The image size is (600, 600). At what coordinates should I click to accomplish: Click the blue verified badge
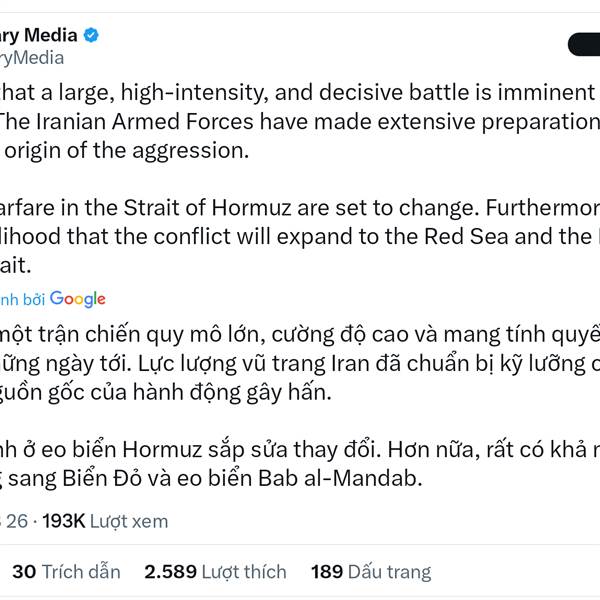91,35
